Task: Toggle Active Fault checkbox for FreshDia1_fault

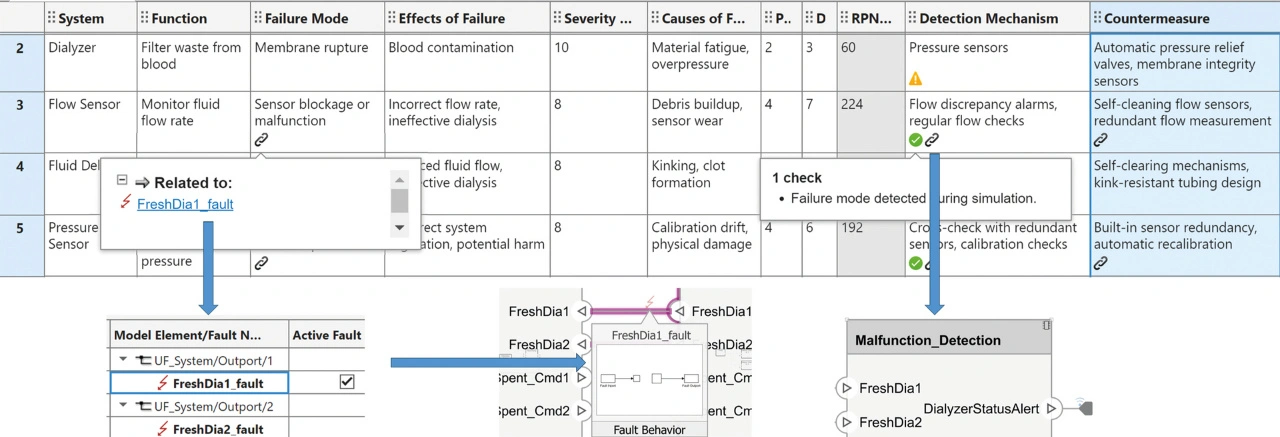Action: (x=347, y=382)
